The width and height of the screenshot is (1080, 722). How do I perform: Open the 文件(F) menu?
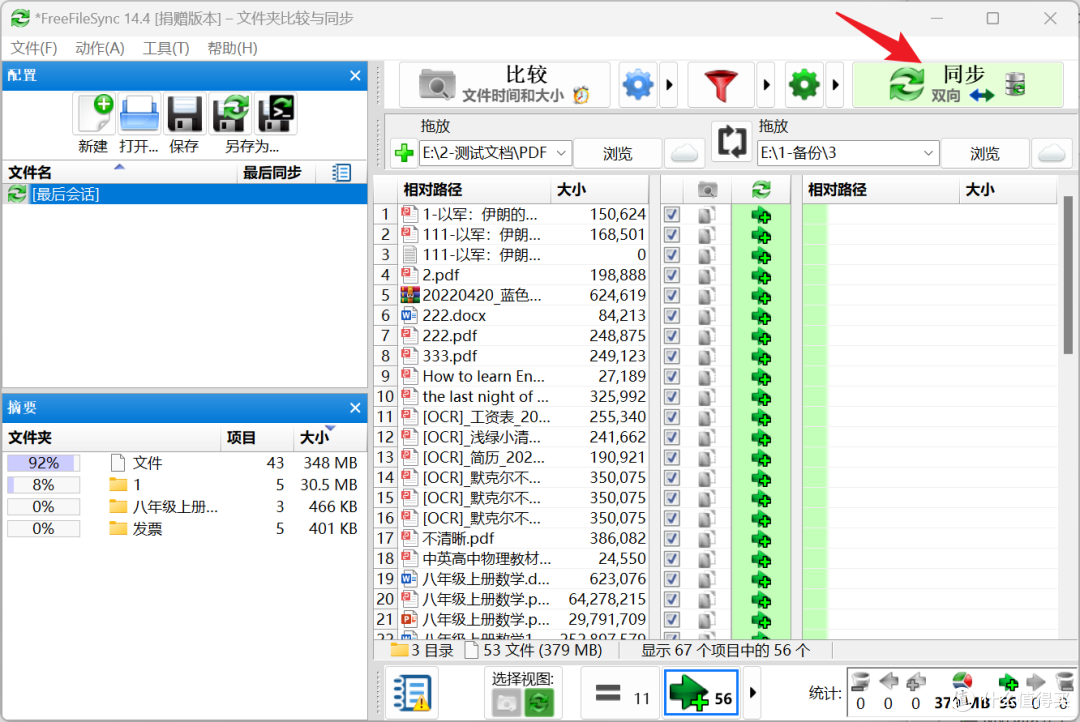[34, 48]
